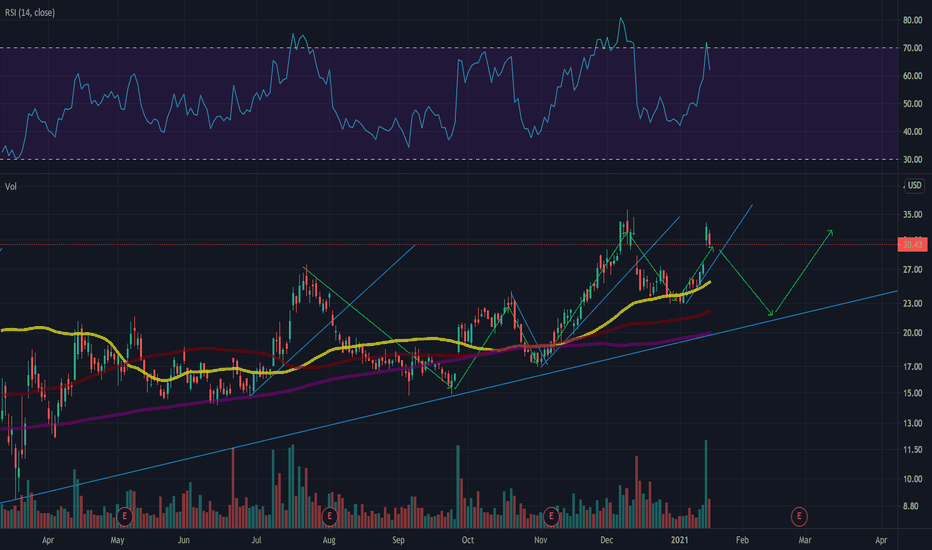Click the 35.00 level on the price axis

(x=912, y=215)
